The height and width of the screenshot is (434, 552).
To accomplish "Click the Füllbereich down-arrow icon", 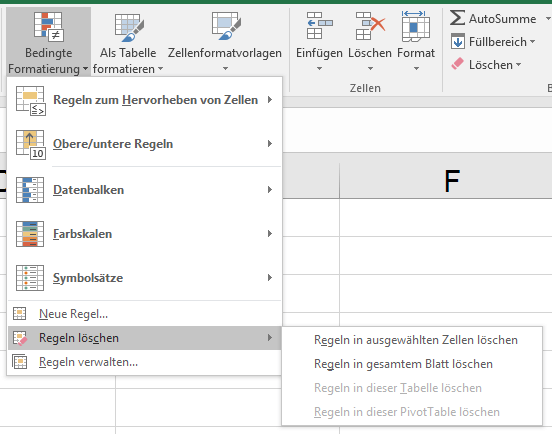I will 458,41.
